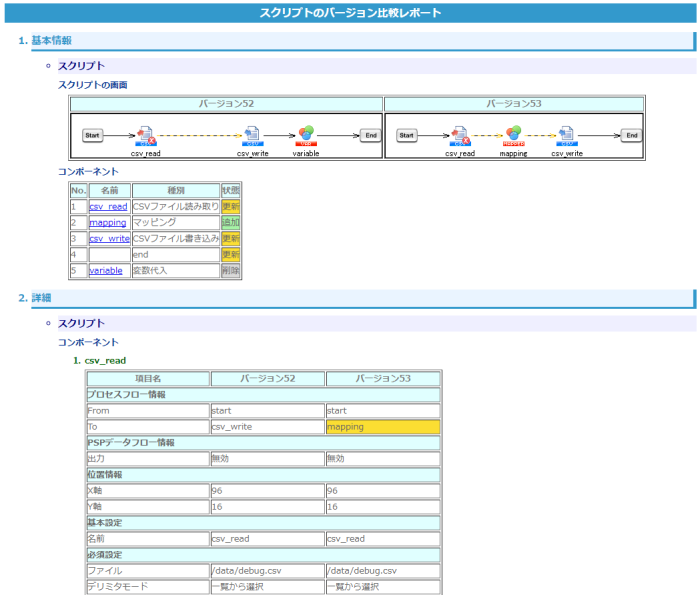The image size is (700, 595).
Task: Click the csv_read icon in version 52 diagram
Action: click(146, 135)
